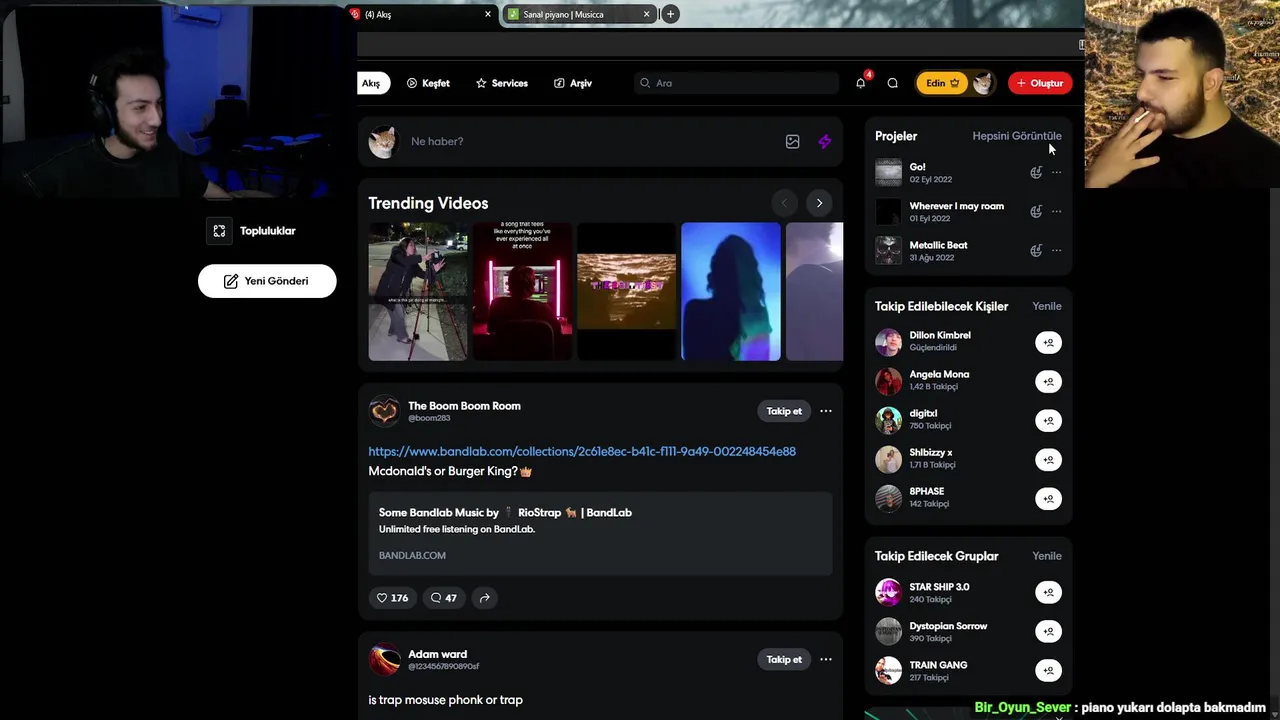Open Adam ward profile avatar
This screenshot has width=1280, height=720.
pyautogui.click(x=384, y=660)
